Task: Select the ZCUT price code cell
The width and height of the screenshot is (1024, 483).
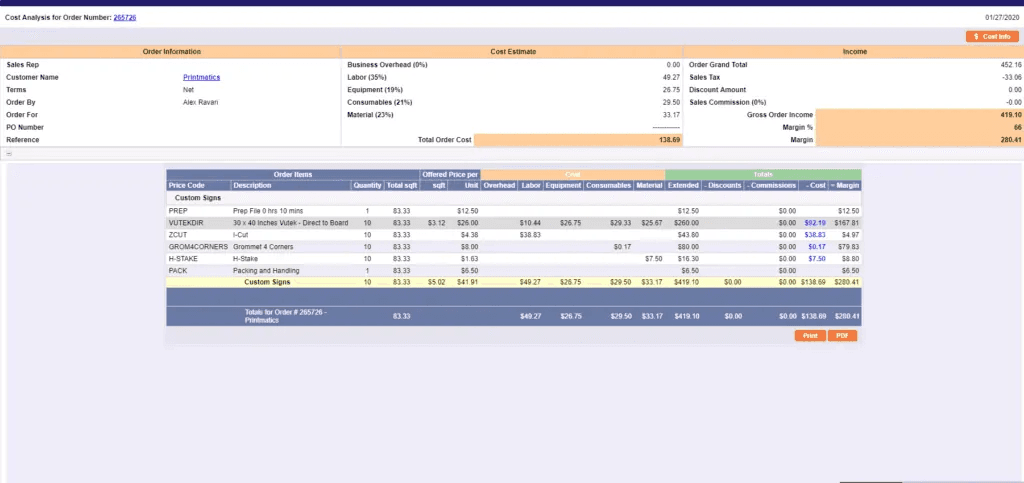Action: click(x=178, y=235)
